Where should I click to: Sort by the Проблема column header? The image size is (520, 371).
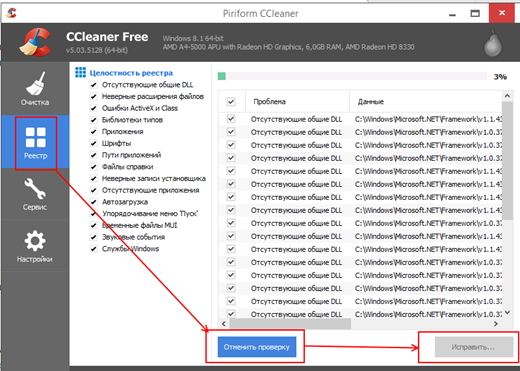pos(297,101)
